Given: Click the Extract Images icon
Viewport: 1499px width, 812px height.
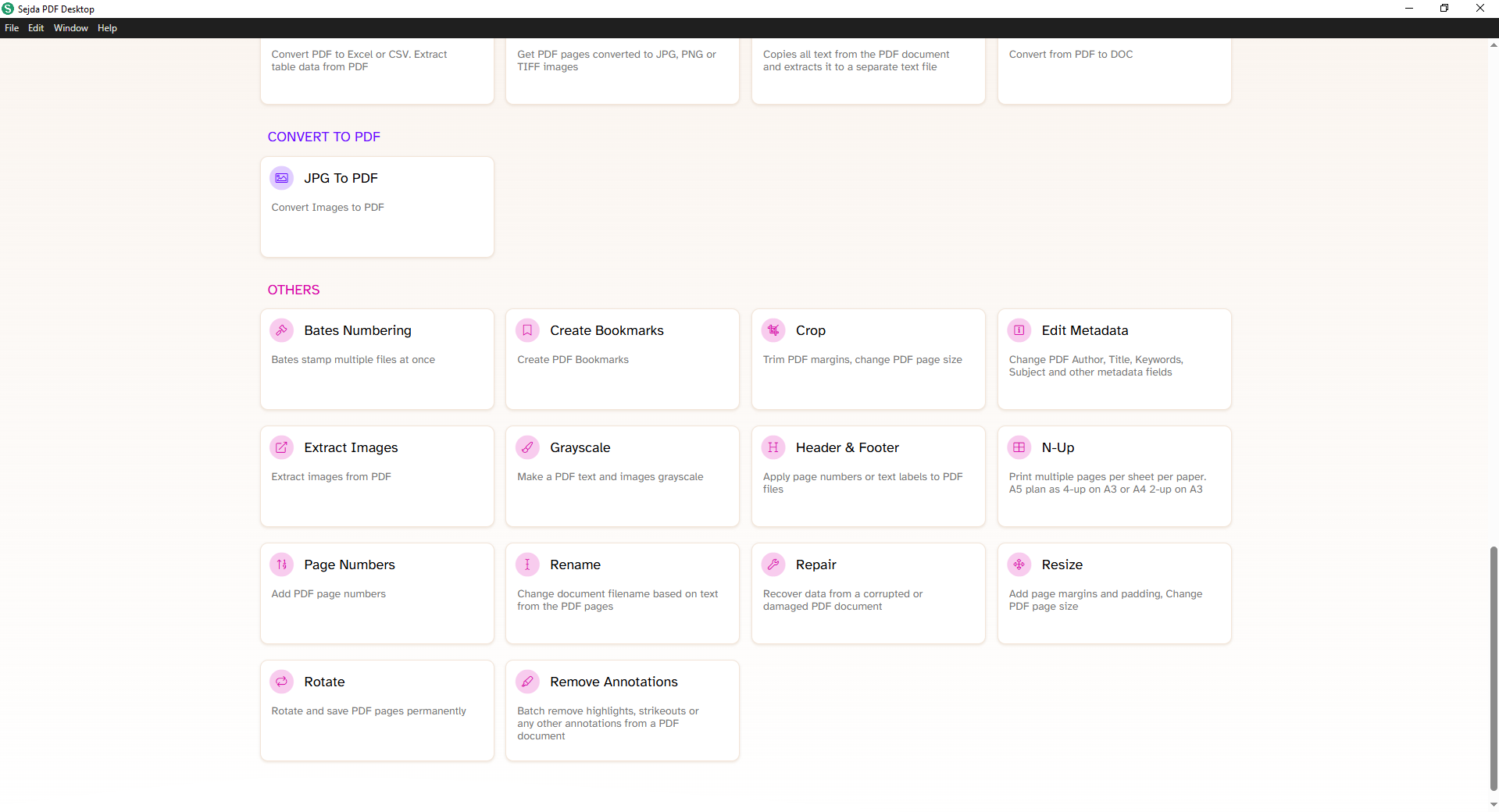Looking at the screenshot, I should pyautogui.click(x=282, y=447).
